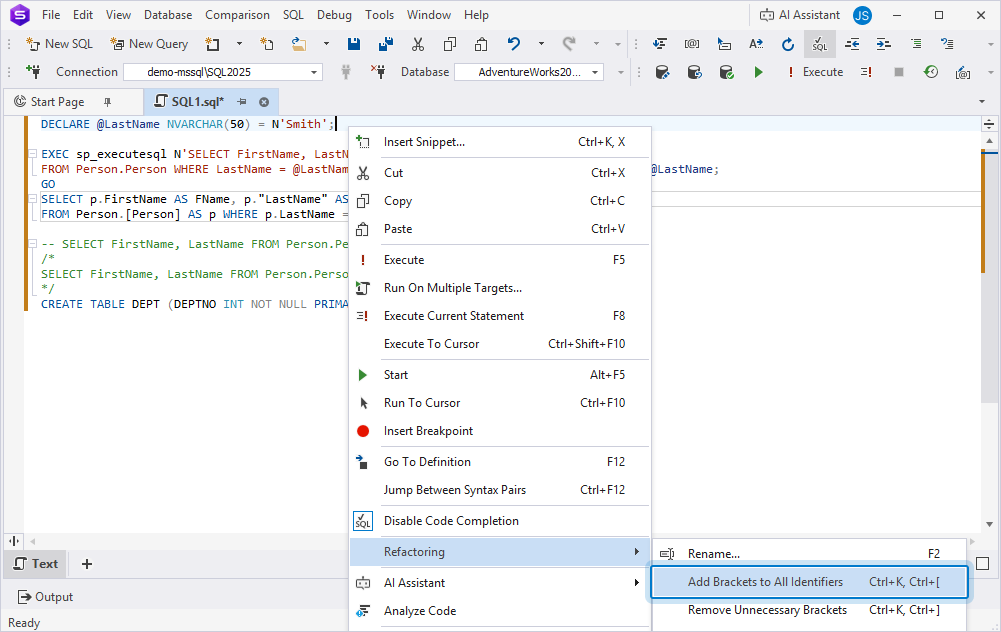Select Copy in the context menu
Screen dimensions: 1001x632
(500, 200)
